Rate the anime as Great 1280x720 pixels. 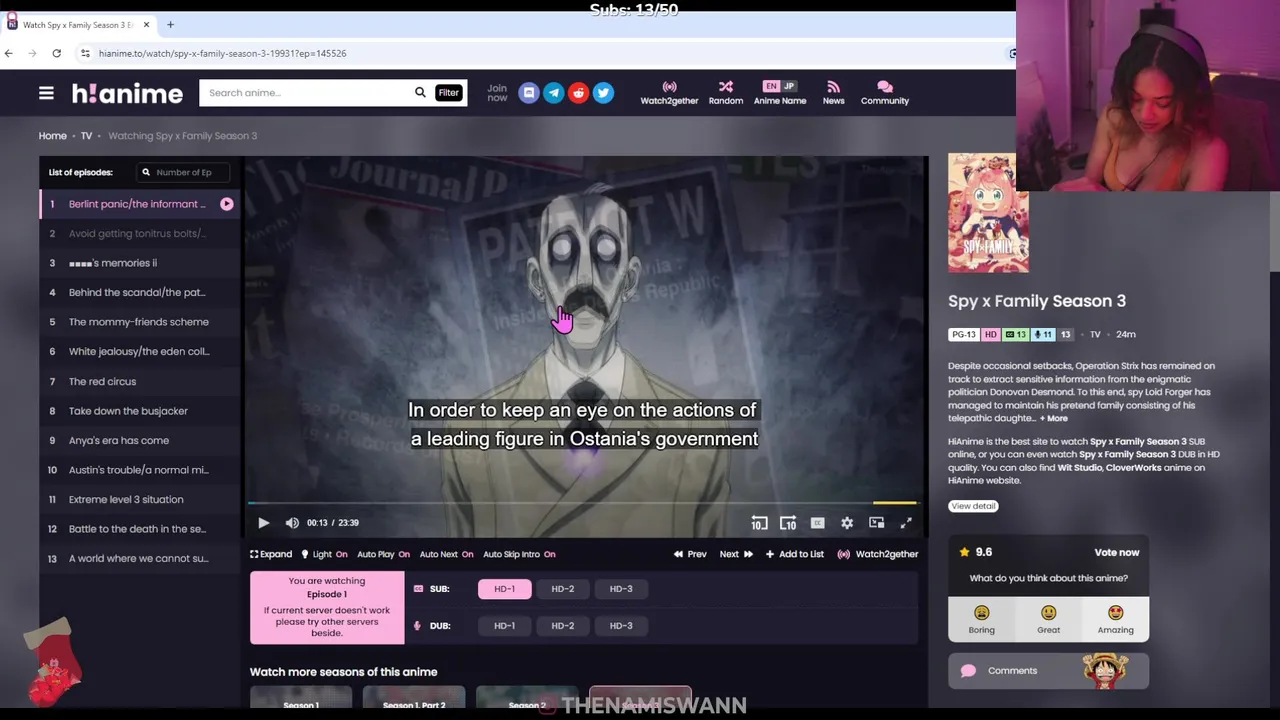click(x=1048, y=619)
